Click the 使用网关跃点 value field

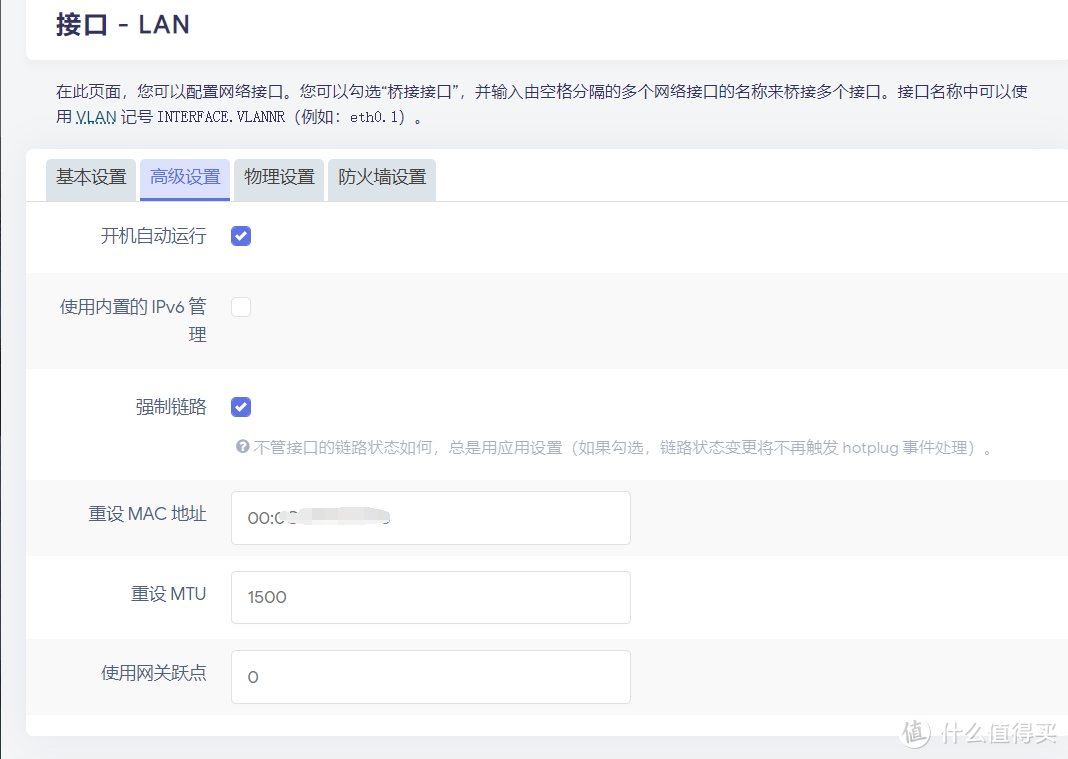click(x=430, y=677)
